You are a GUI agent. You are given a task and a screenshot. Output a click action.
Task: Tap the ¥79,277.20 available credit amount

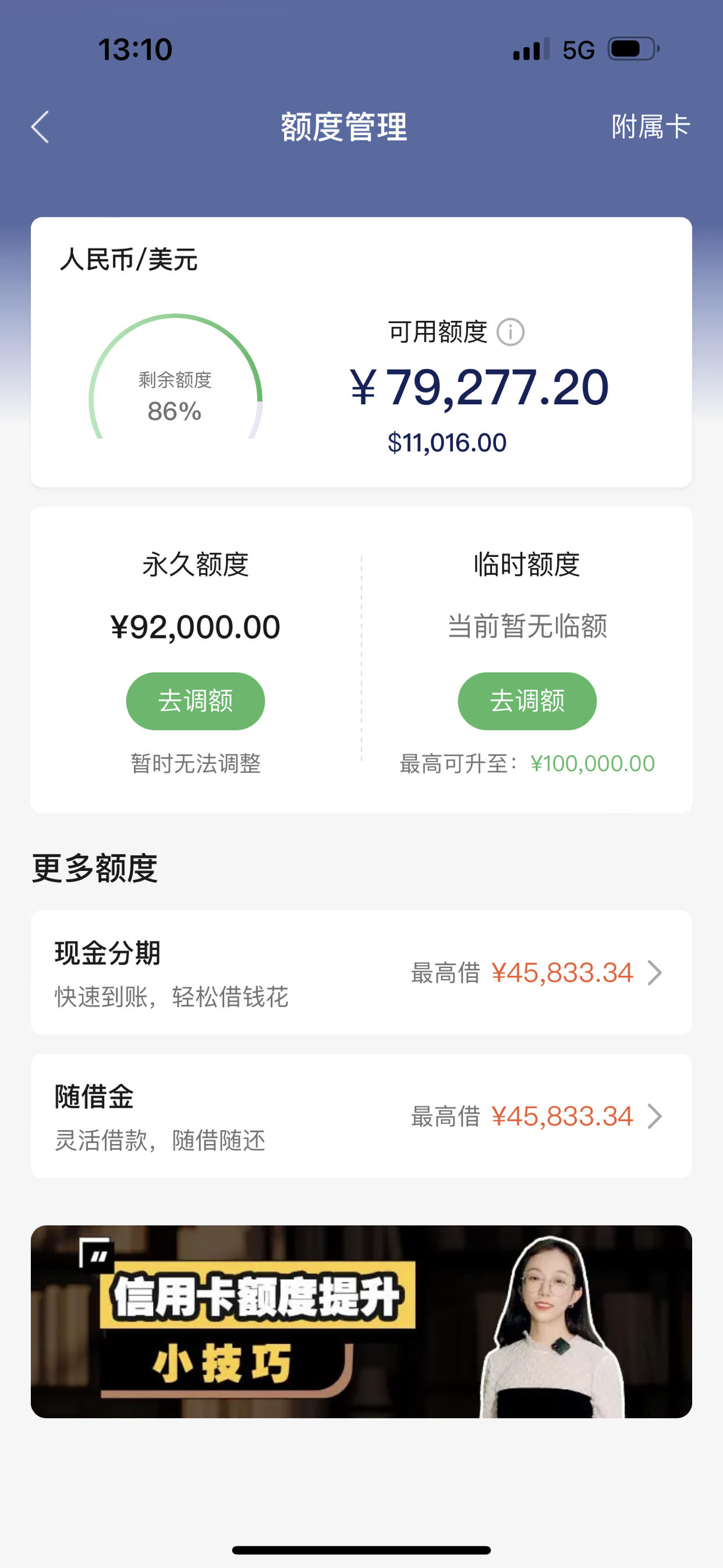click(x=480, y=388)
